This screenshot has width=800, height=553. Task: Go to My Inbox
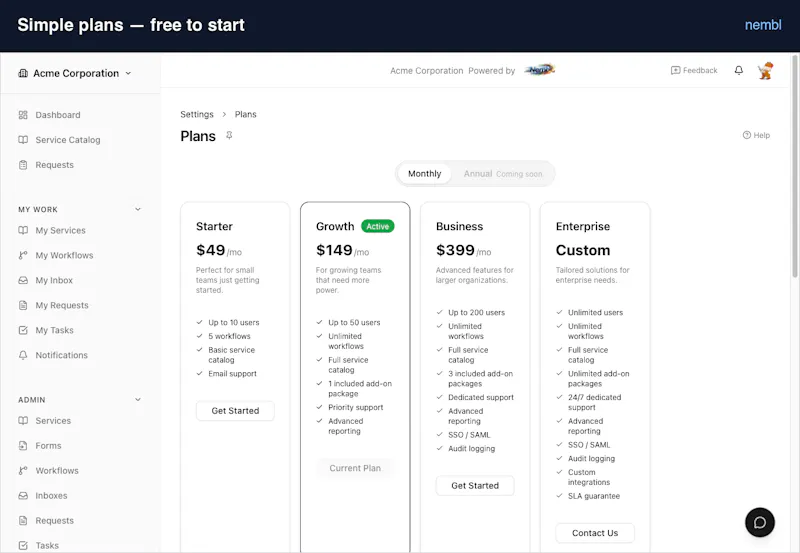pos(54,281)
